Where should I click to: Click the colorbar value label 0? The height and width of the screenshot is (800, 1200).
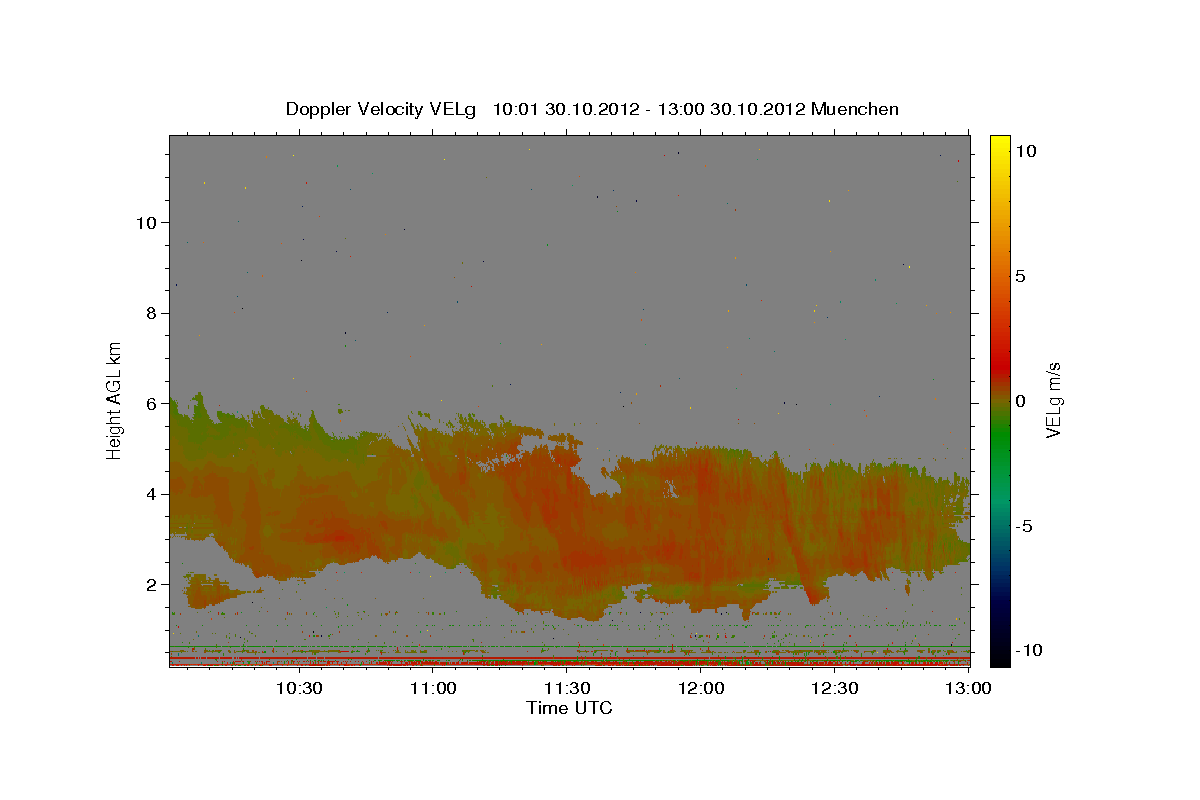pyautogui.click(x=1020, y=401)
